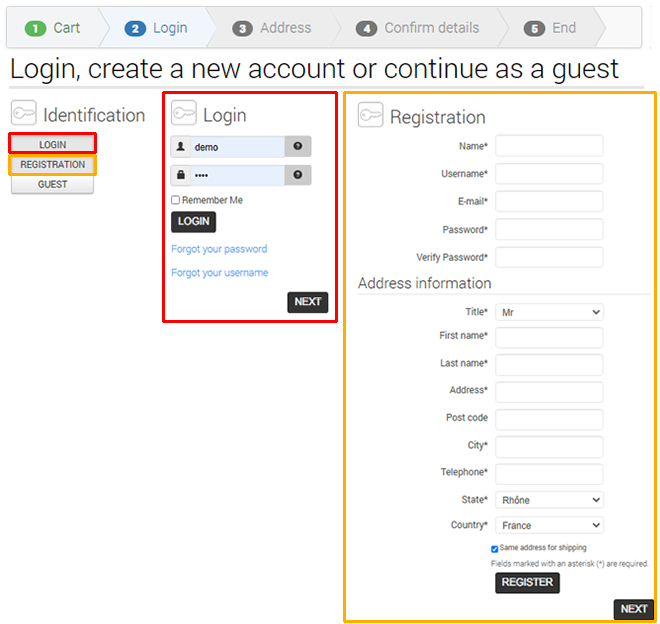Click the padlock icon in password row
The width and height of the screenshot is (660, 624).
point(181,175)
